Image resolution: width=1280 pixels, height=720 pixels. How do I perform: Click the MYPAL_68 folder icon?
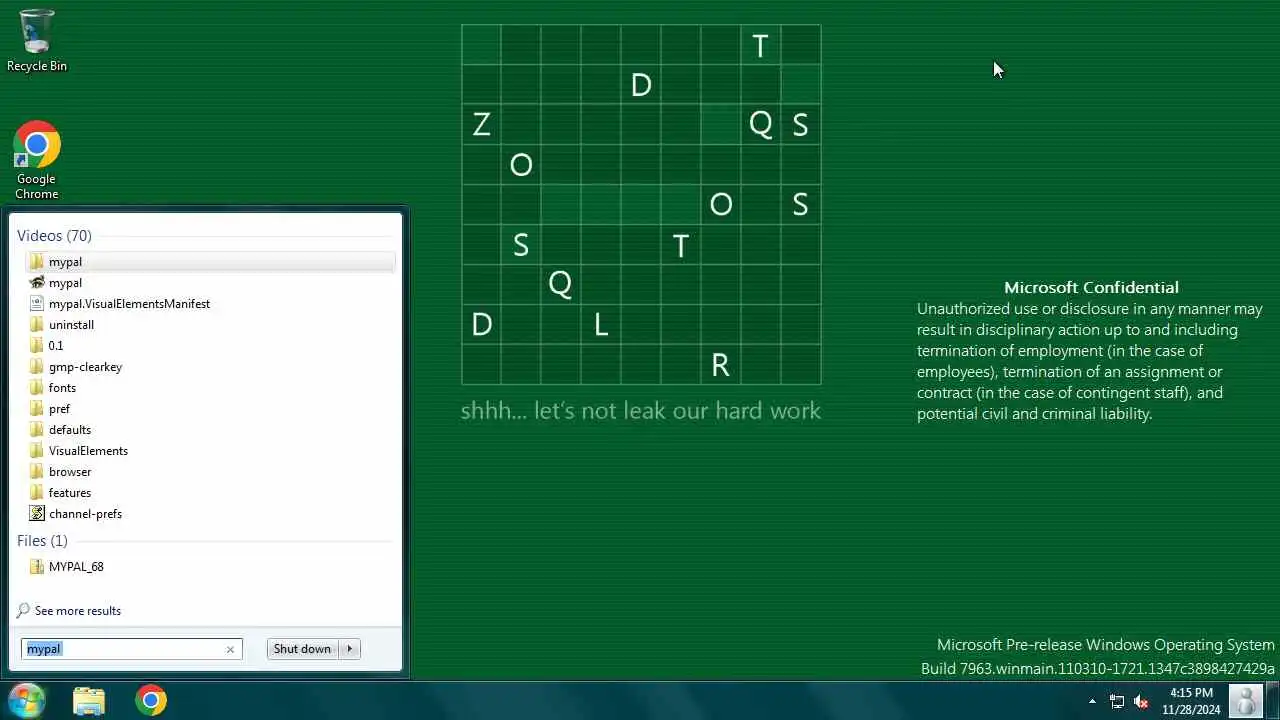37,567
